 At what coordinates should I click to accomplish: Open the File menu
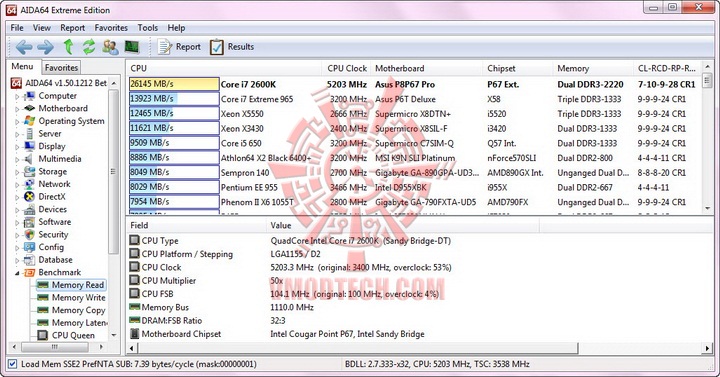tap(17, 28)
